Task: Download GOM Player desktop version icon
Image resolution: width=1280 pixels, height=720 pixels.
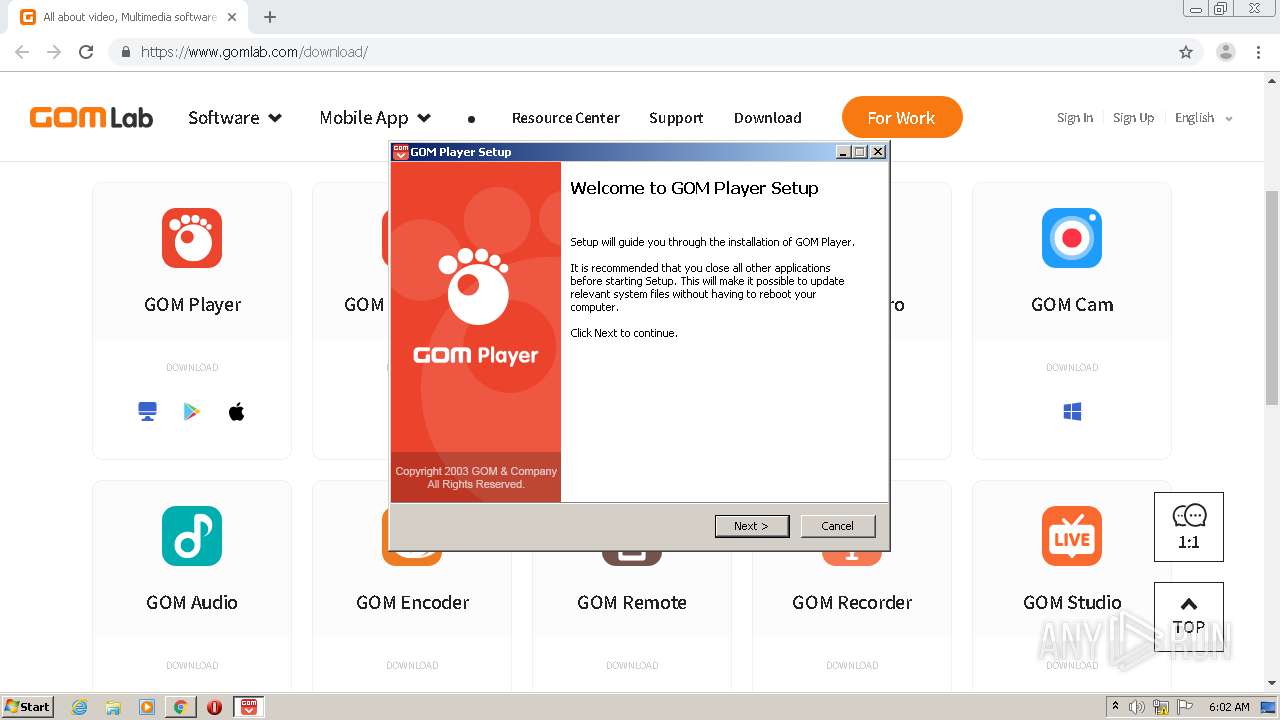Action: click(x=148, y=412)
